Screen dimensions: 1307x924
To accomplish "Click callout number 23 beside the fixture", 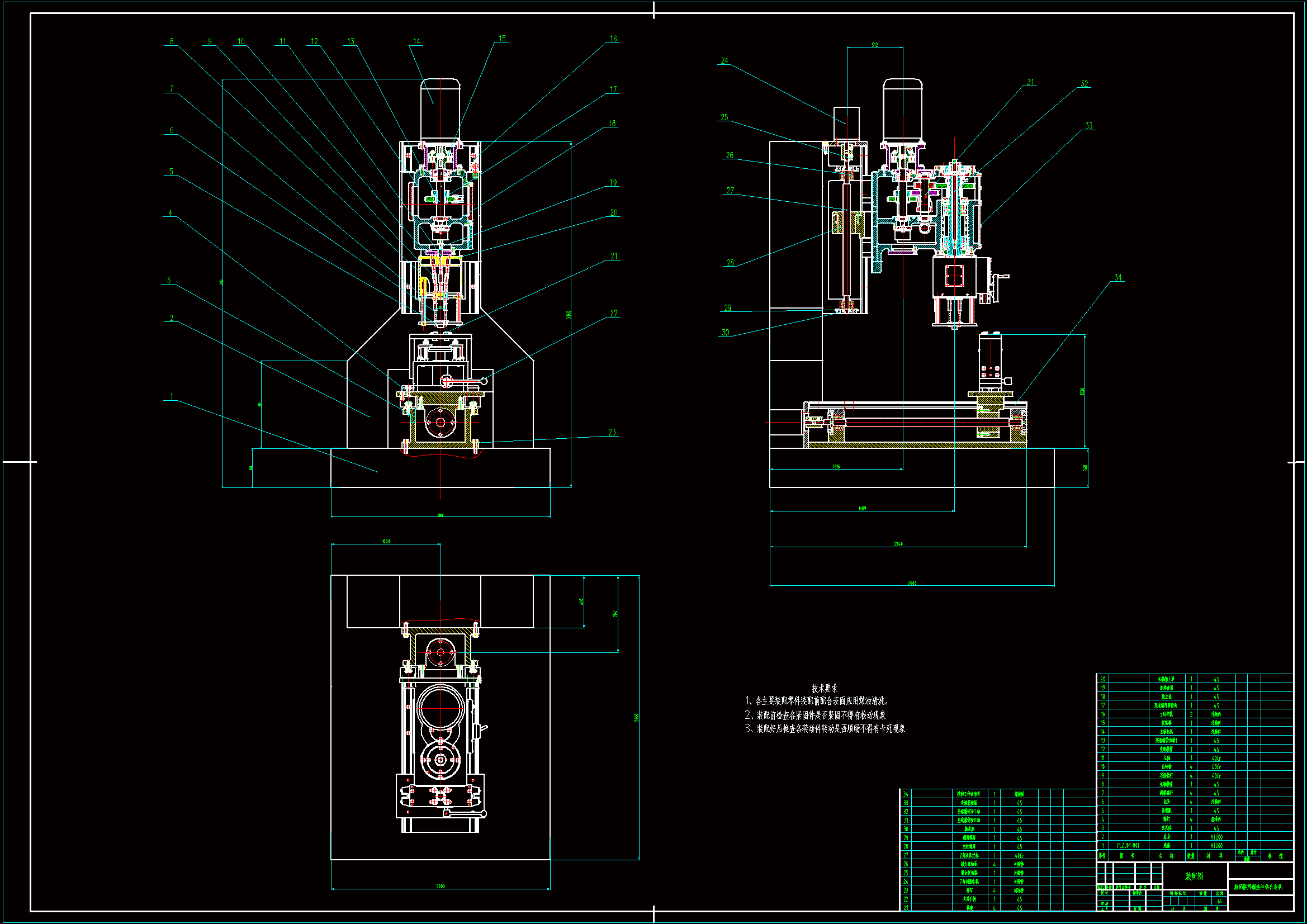I will [x=612, y=432].
